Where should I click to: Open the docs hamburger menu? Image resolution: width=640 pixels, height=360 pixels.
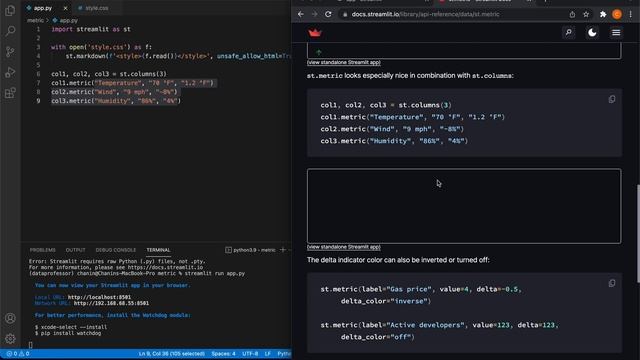click(x=616, y=33)
